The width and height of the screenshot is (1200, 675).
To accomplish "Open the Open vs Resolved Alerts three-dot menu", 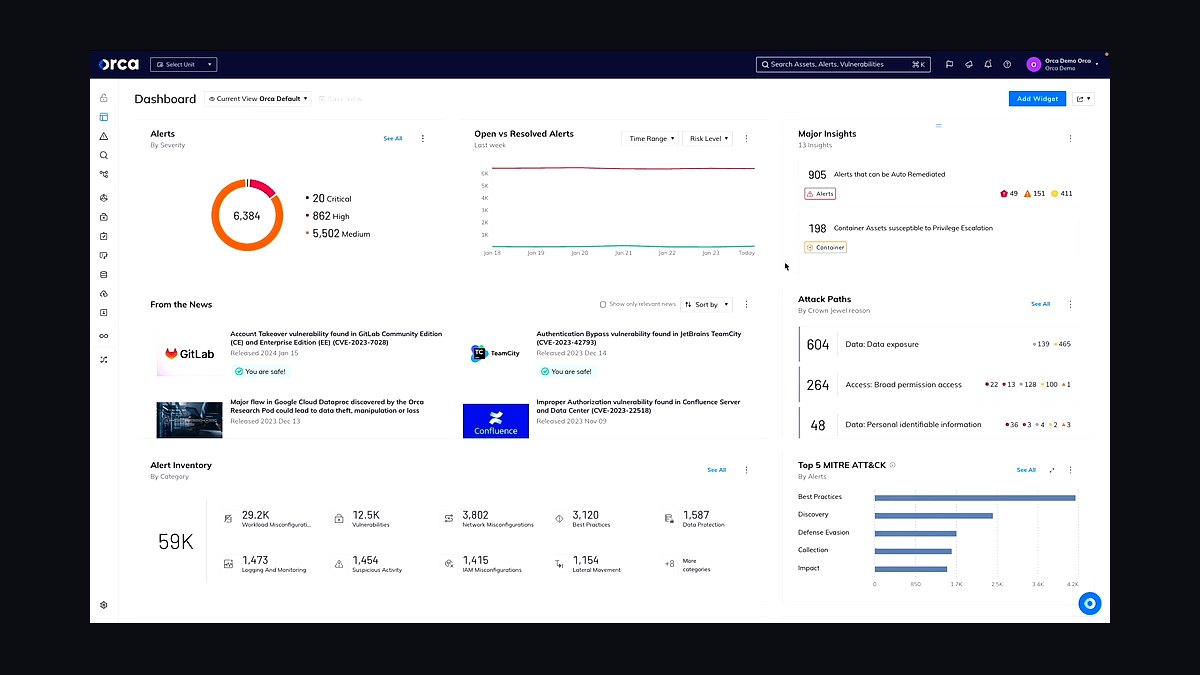I will pyautogui.click(x=746, y=139).
